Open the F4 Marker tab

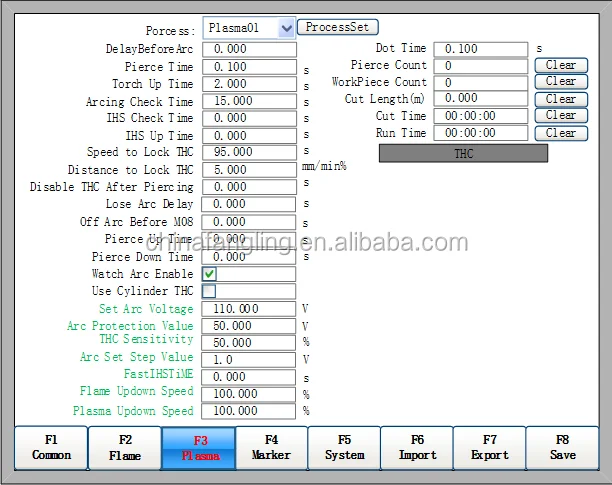(x=272, y=448)
